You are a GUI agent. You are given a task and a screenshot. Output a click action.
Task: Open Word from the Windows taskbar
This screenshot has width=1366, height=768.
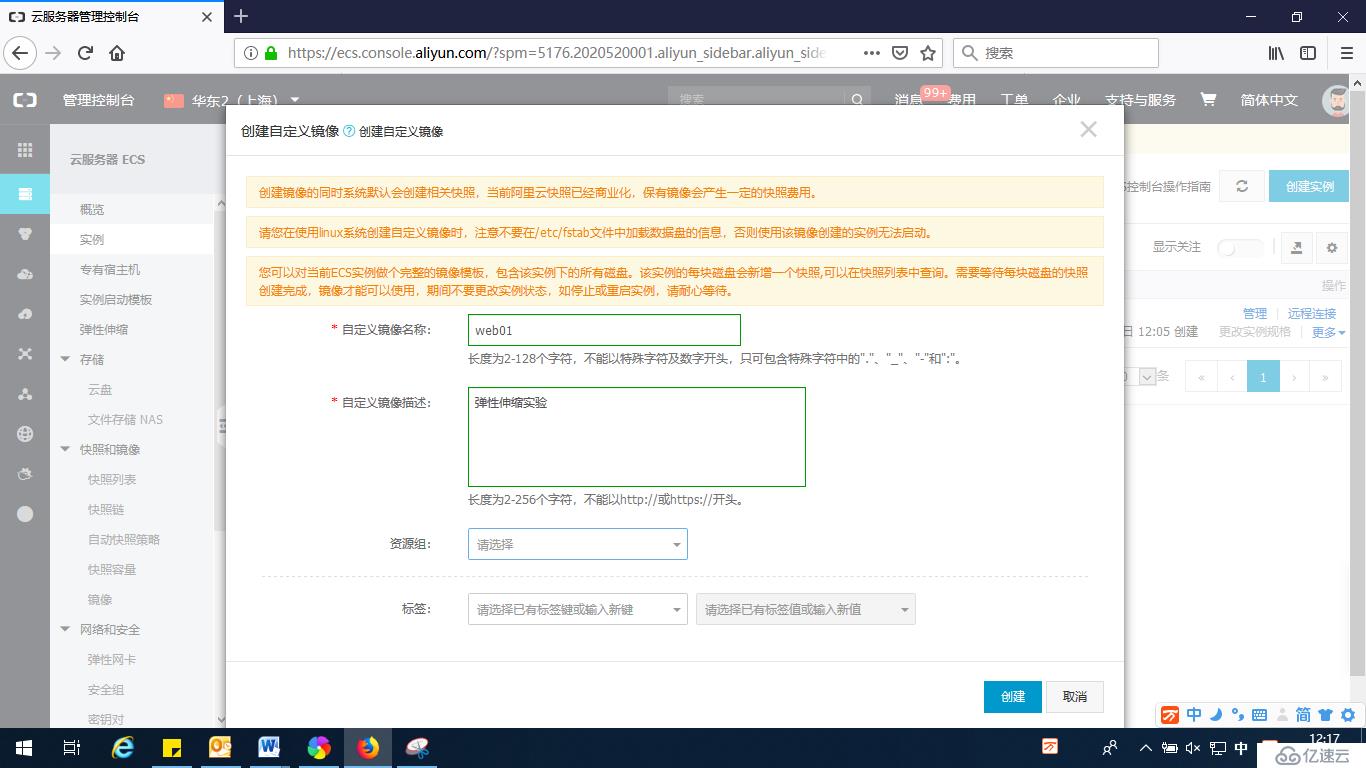tap(268, 747)
